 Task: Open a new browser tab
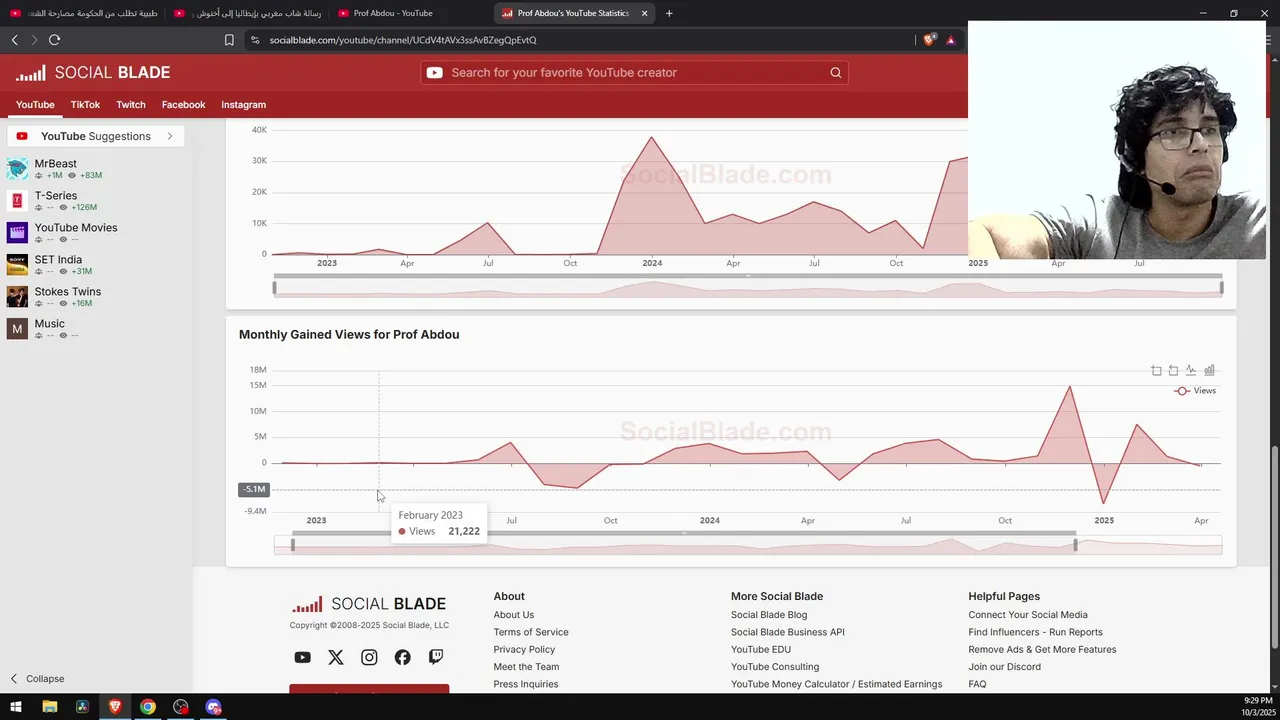coord(669,13)
